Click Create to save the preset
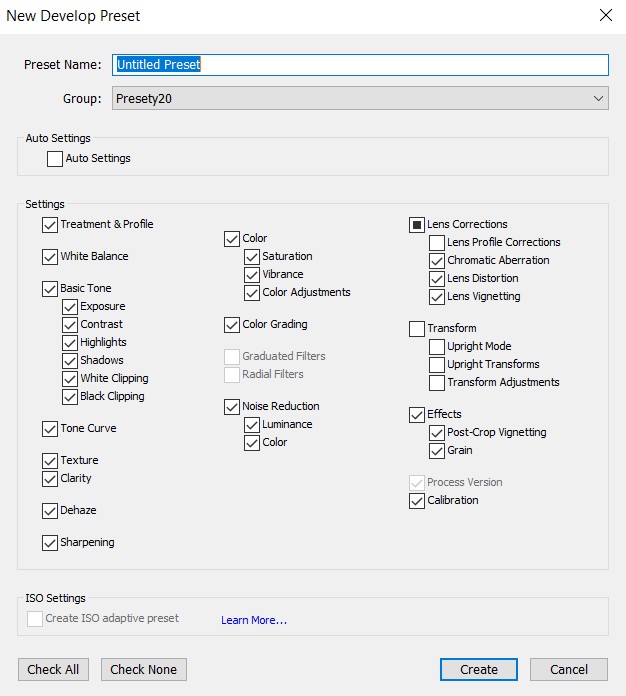This screenshot has height=696, width=626. (x=479, y=669)
